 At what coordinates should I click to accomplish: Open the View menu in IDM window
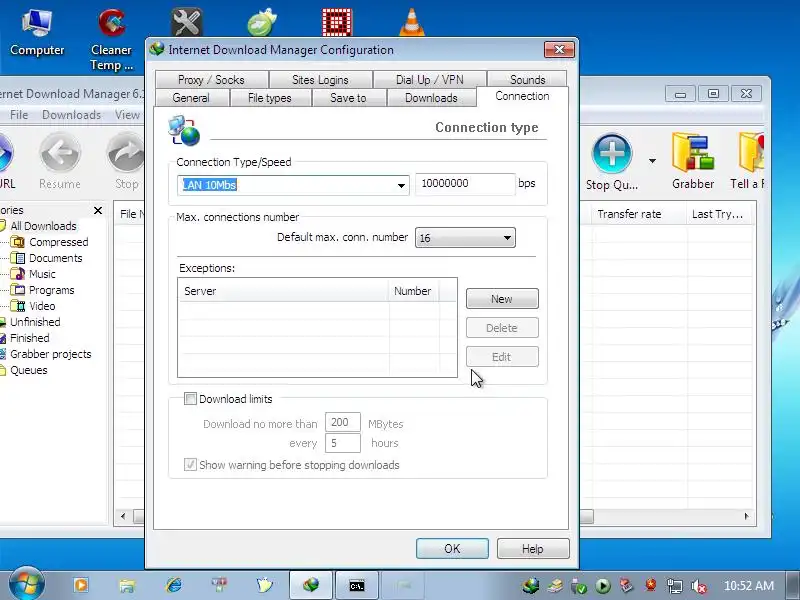(127, 115)
